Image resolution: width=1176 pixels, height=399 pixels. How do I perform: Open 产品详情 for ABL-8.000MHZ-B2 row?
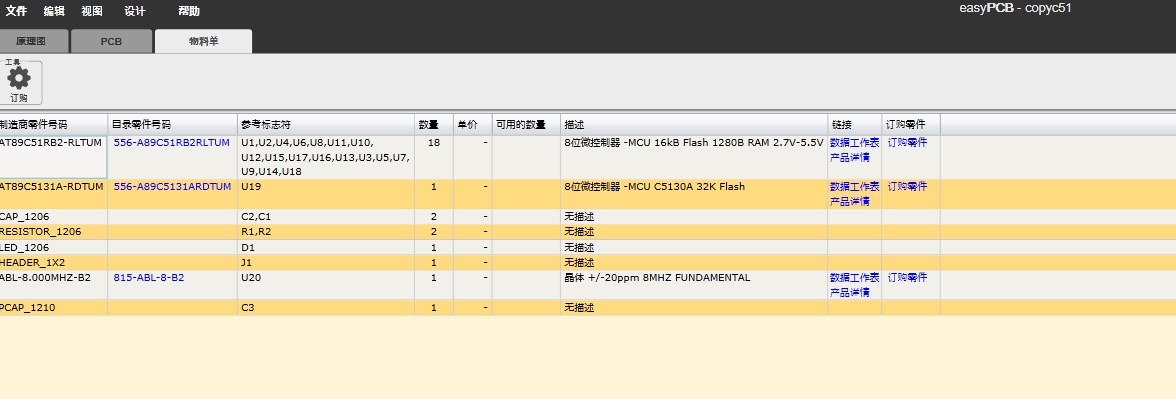coord(850,292)
